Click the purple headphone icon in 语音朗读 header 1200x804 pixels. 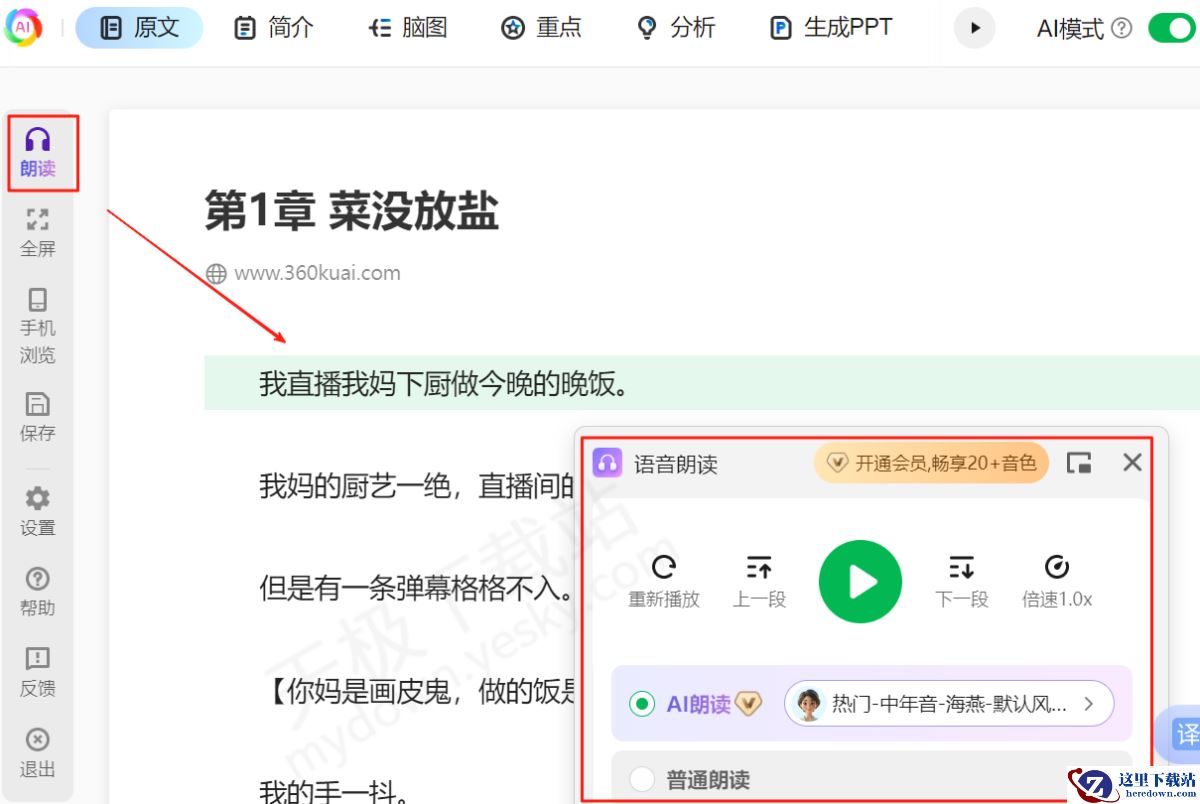coord(607,463)
